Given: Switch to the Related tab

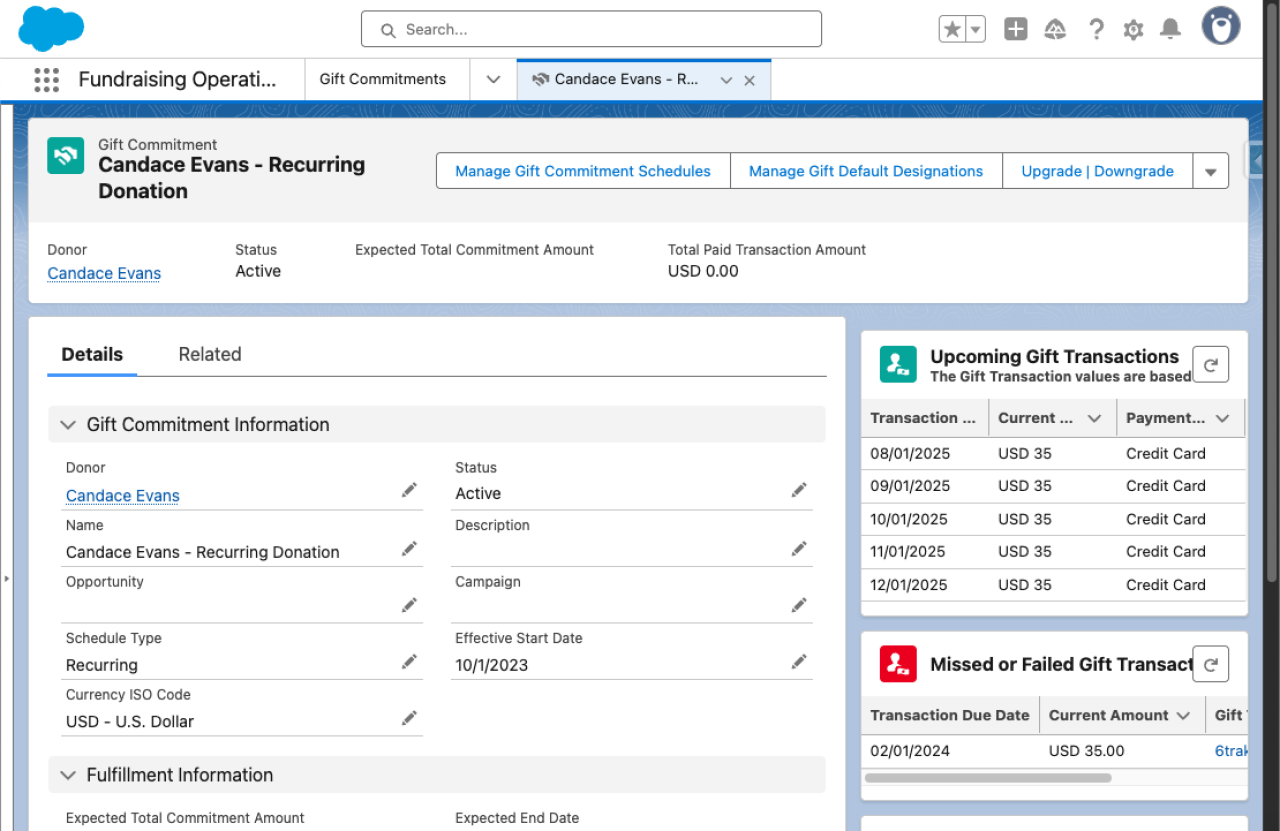Looking at the screenshot, I should point(210,355).
